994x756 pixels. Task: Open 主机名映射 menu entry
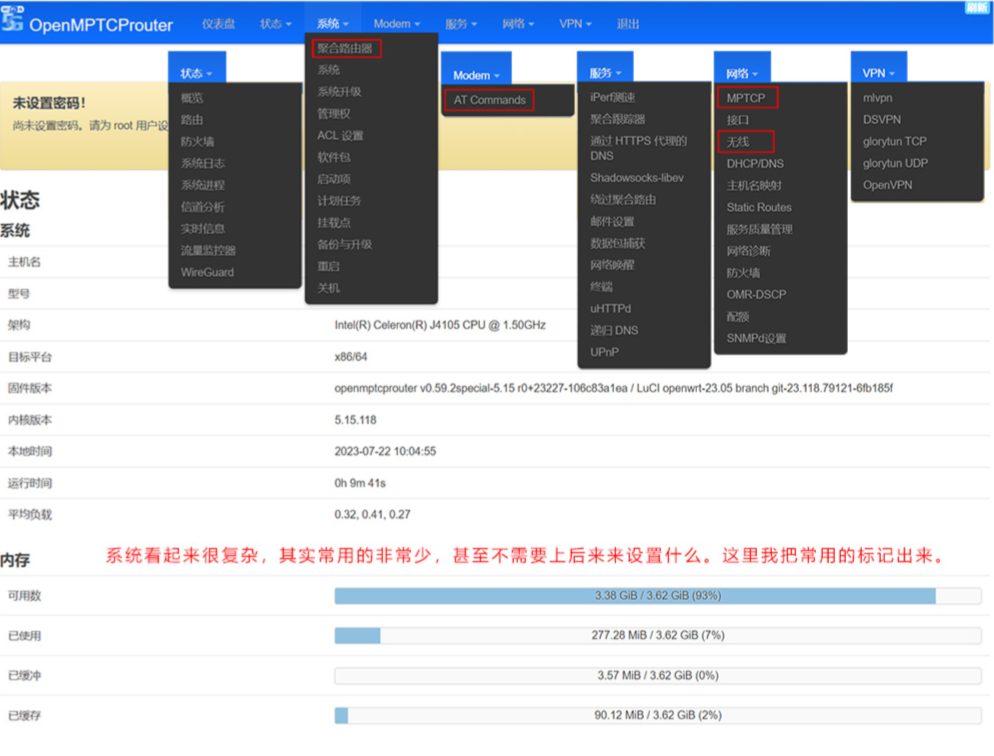click(x=754, y=186)
